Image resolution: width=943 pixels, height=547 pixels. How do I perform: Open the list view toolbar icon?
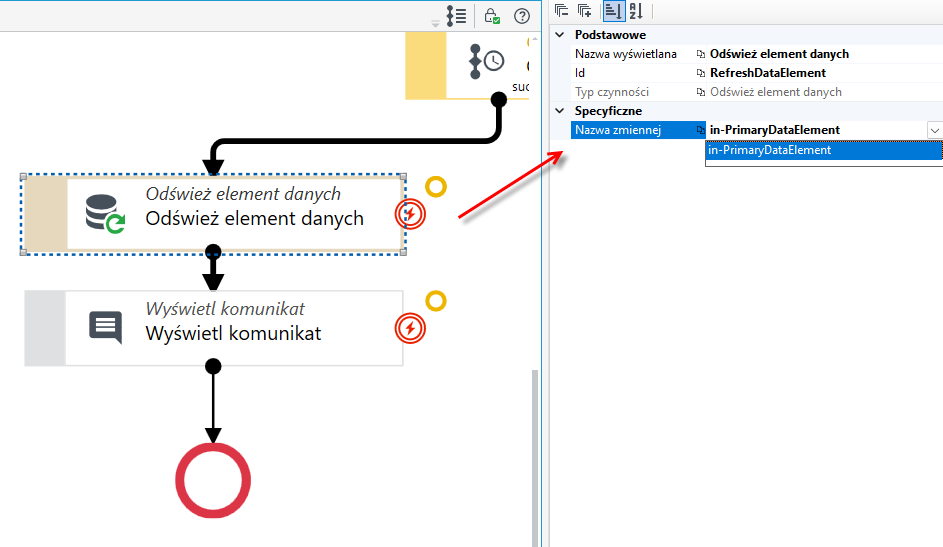[456, 16]
